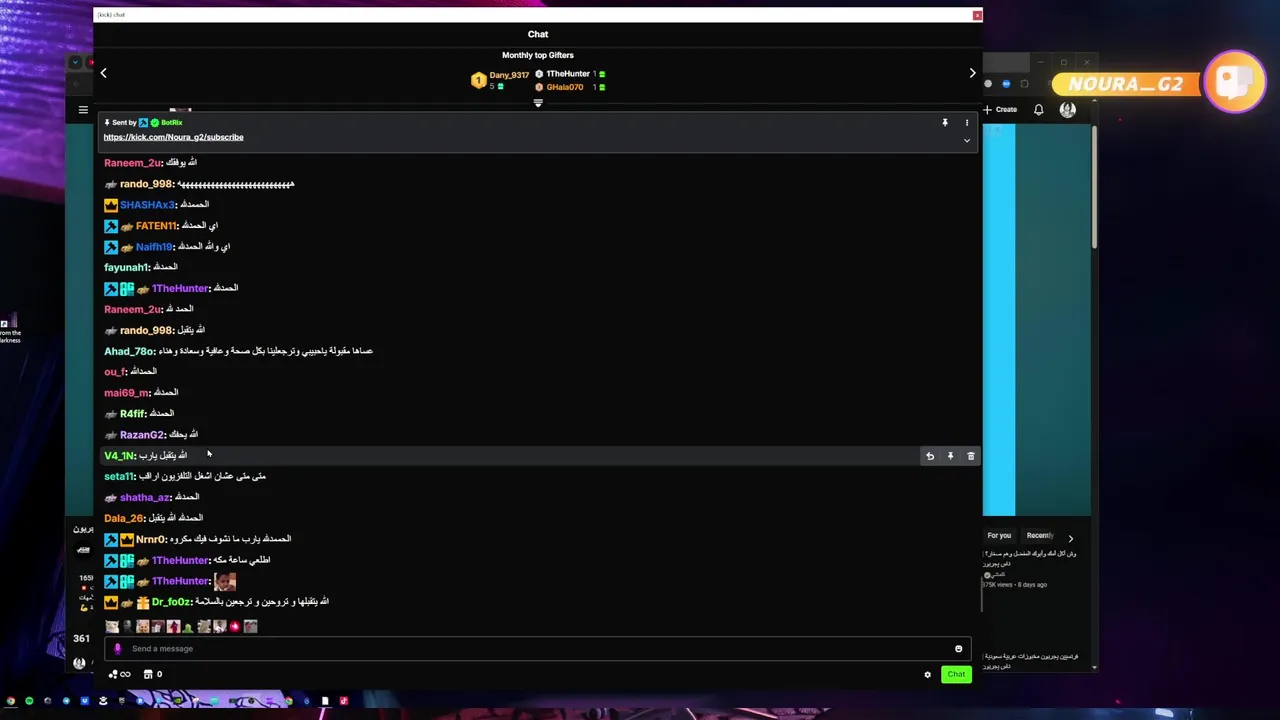Select the red glowing emote in quick bar

235,627
